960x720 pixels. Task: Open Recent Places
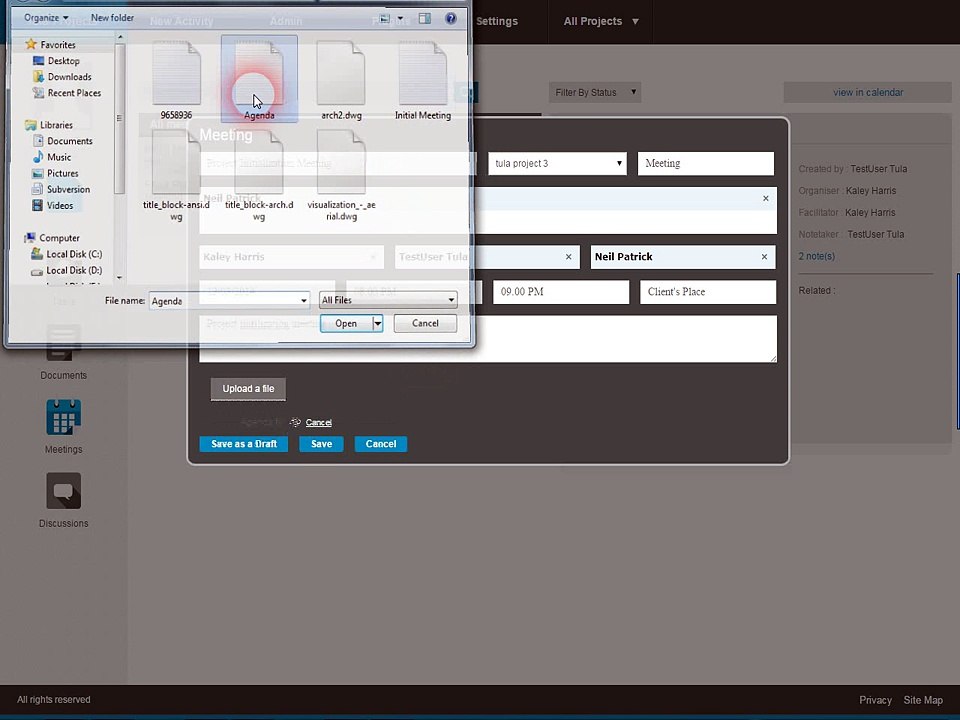click(x=74, y=92)
